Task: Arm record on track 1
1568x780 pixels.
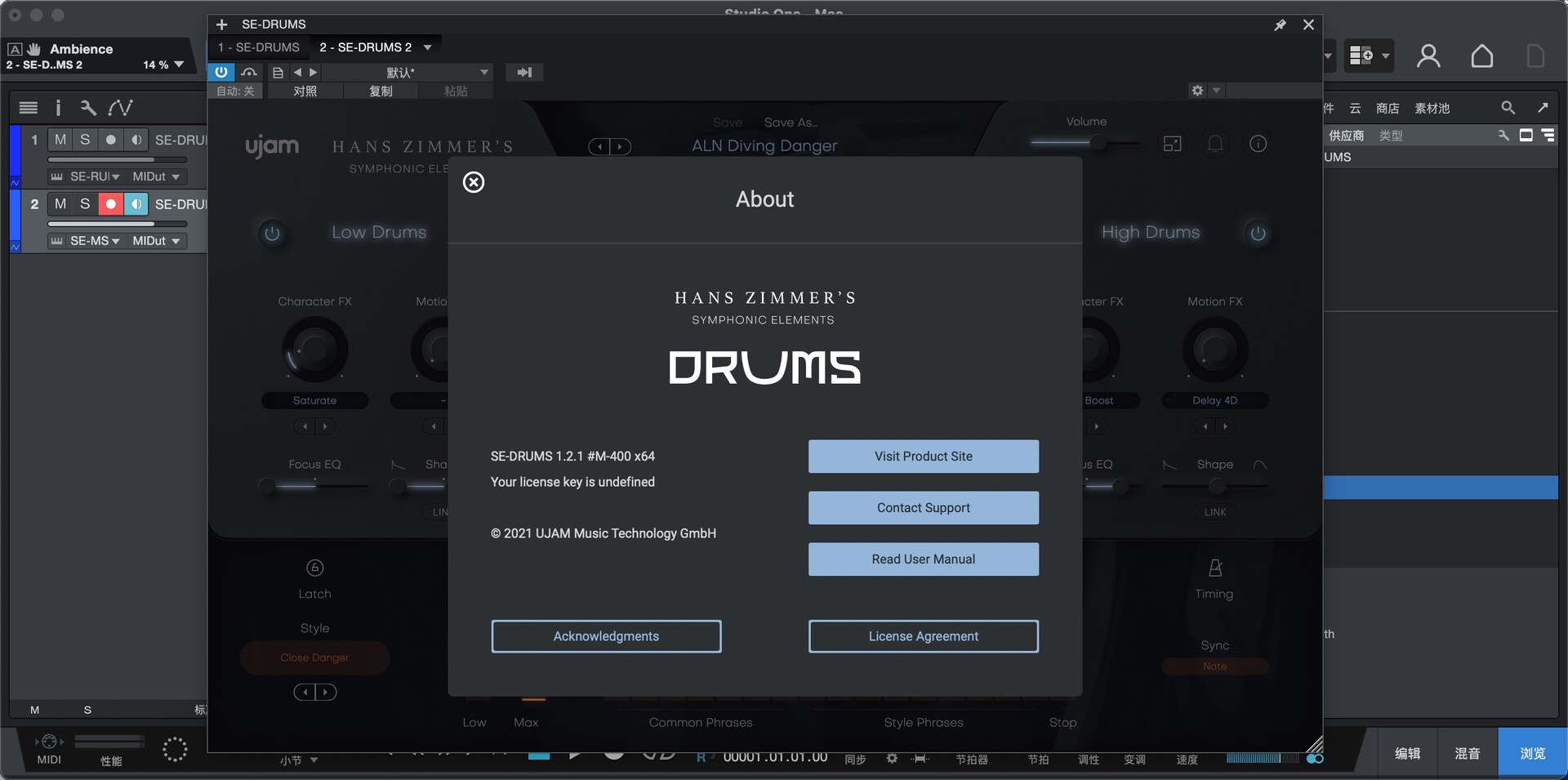Action: 110,140
